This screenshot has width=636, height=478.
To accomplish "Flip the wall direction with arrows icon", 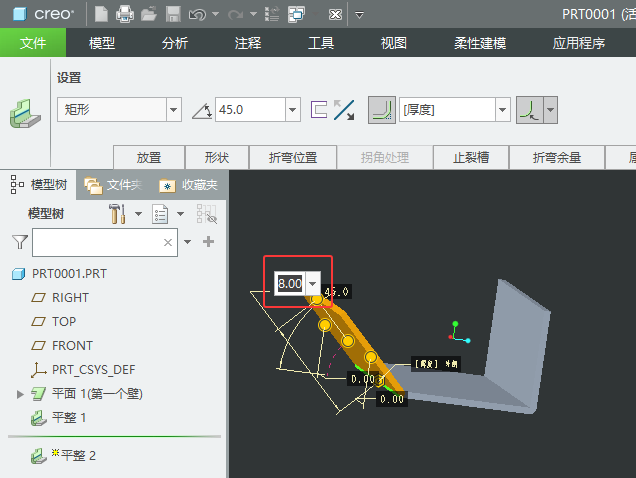I will [x=344, y=110].
